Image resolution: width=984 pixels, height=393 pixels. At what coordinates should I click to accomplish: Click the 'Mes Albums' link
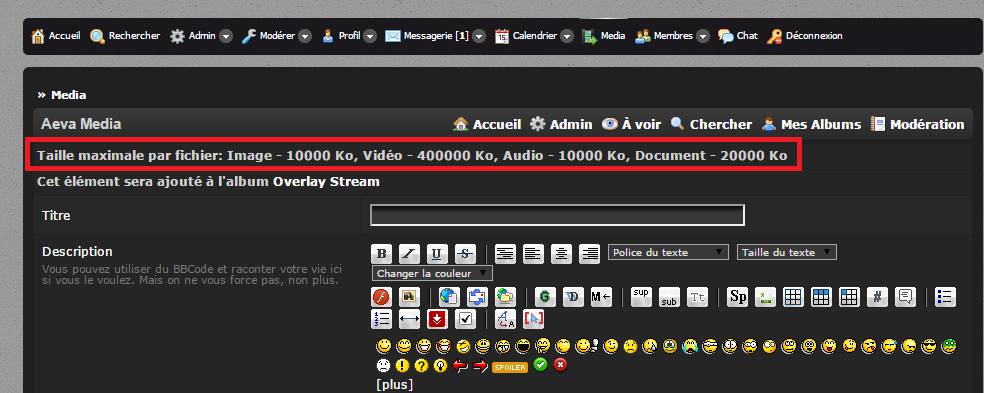[x=811, y=124]
